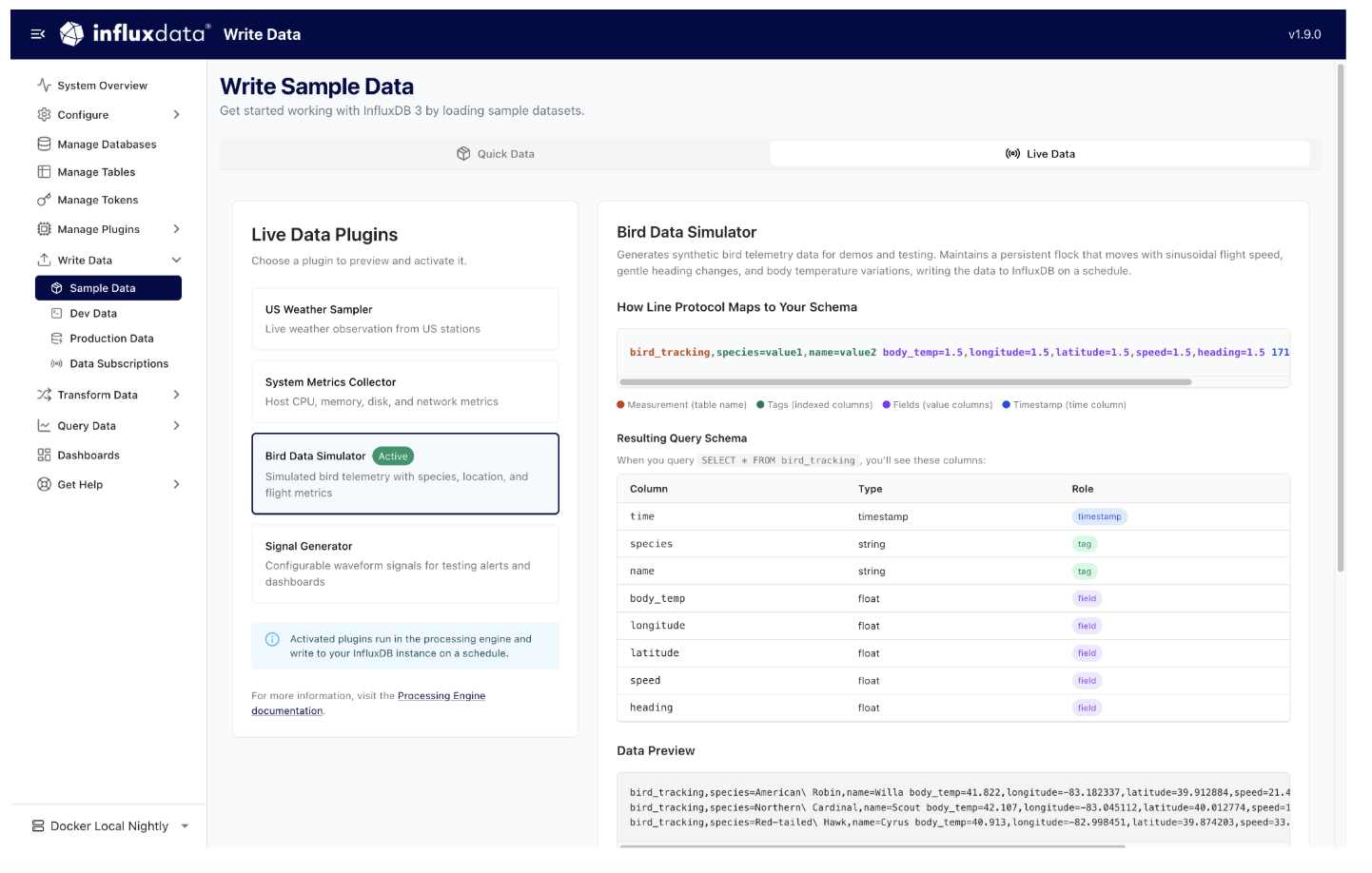Expand the Manage Plugins submenu chevron

(x=176, y=229)
